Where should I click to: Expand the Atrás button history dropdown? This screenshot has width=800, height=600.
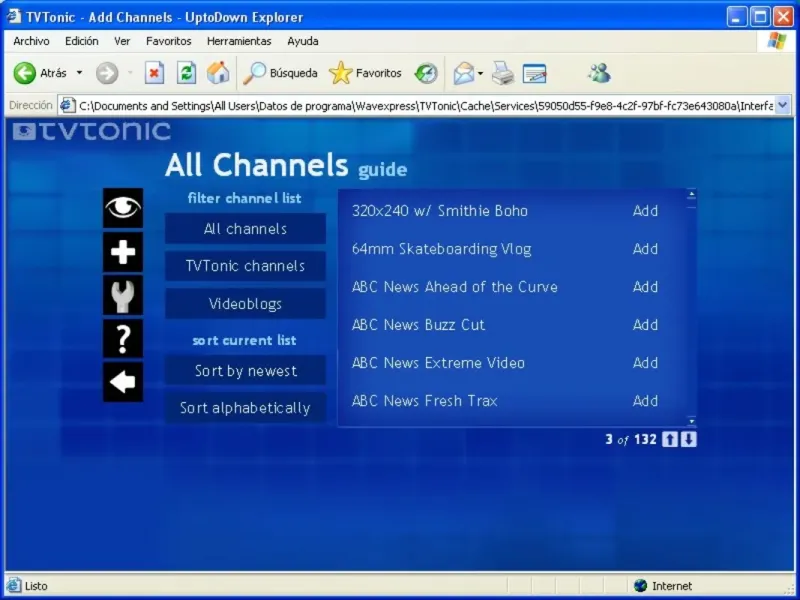tap(79, 73)
